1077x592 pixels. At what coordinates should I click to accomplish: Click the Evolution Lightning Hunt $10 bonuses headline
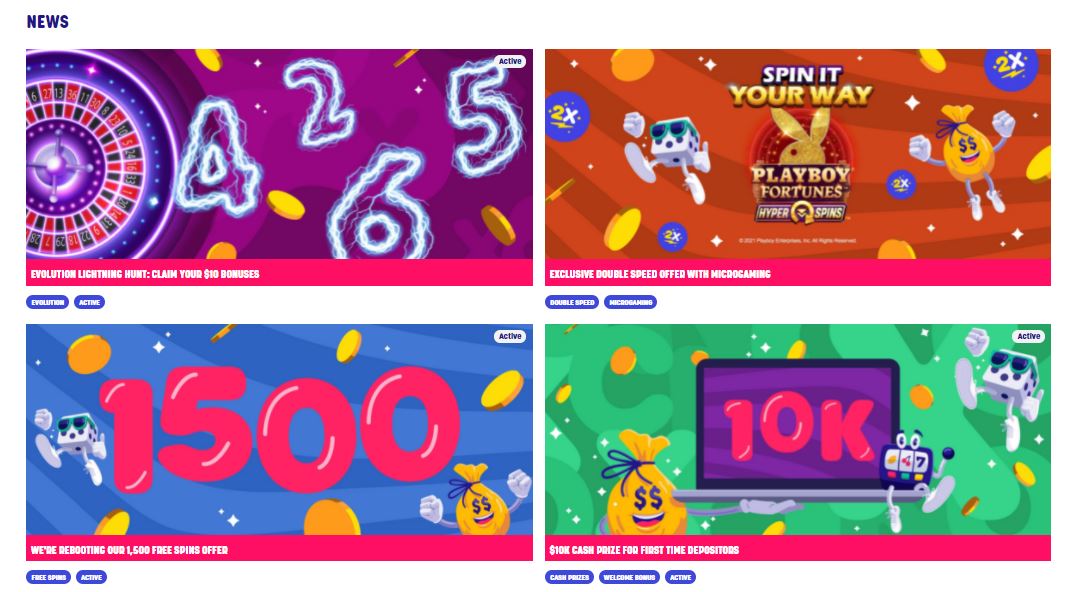click(x=145, y=274)
